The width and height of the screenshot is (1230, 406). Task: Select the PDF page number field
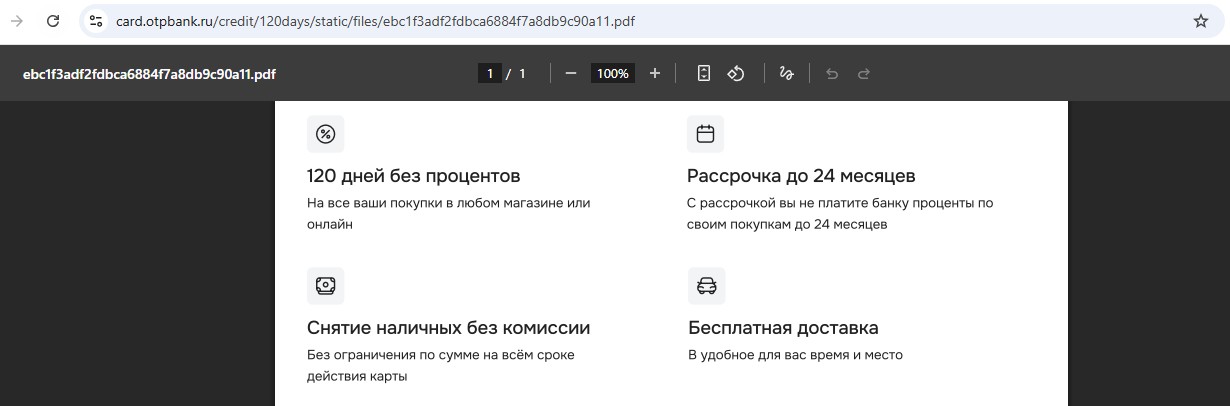[489, 74]
